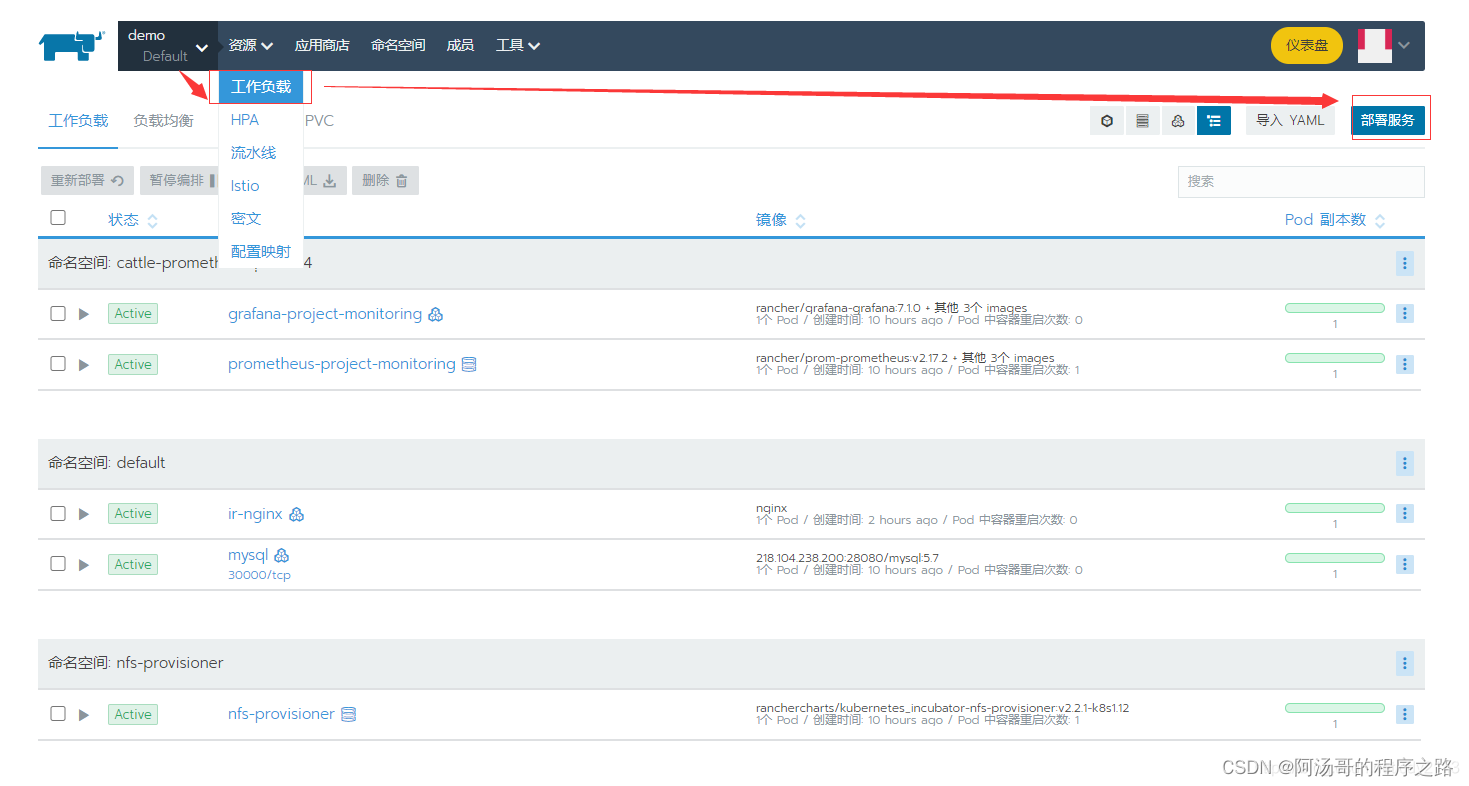Switch to the 工作负载 tab
This screenshot has height=786, width=1469.
tap(78, 121)
